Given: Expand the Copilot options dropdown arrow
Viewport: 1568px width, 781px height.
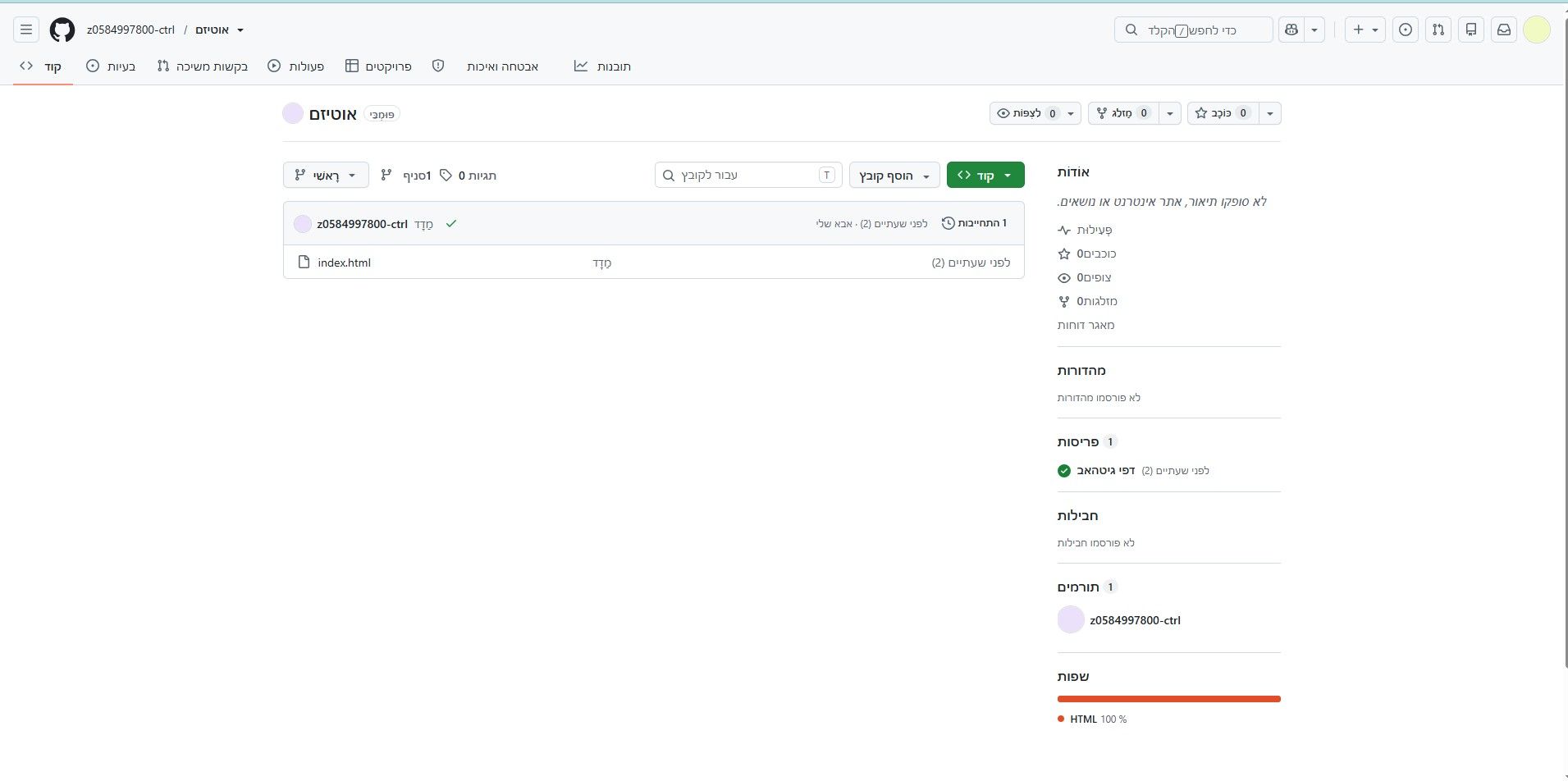Looking at the screenshot, I should point(1314,30).
